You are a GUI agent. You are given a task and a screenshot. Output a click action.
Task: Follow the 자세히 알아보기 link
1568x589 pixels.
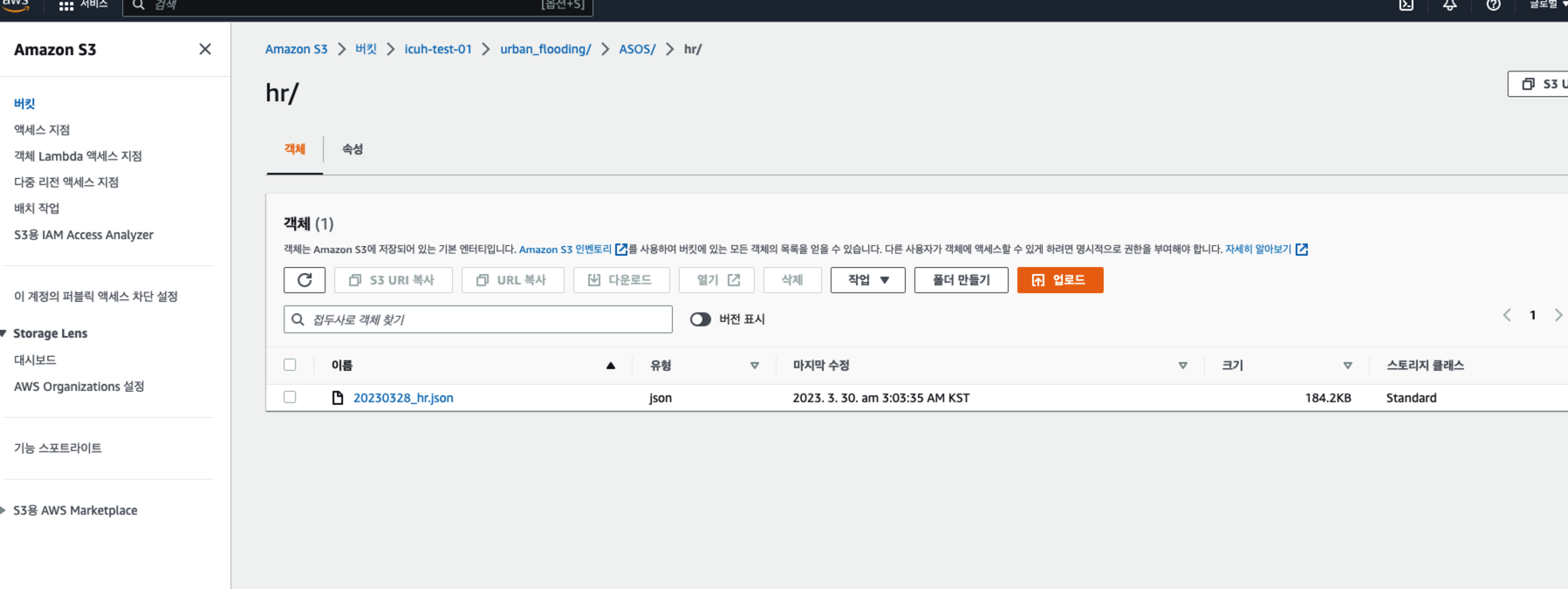tap(1266, 250)
